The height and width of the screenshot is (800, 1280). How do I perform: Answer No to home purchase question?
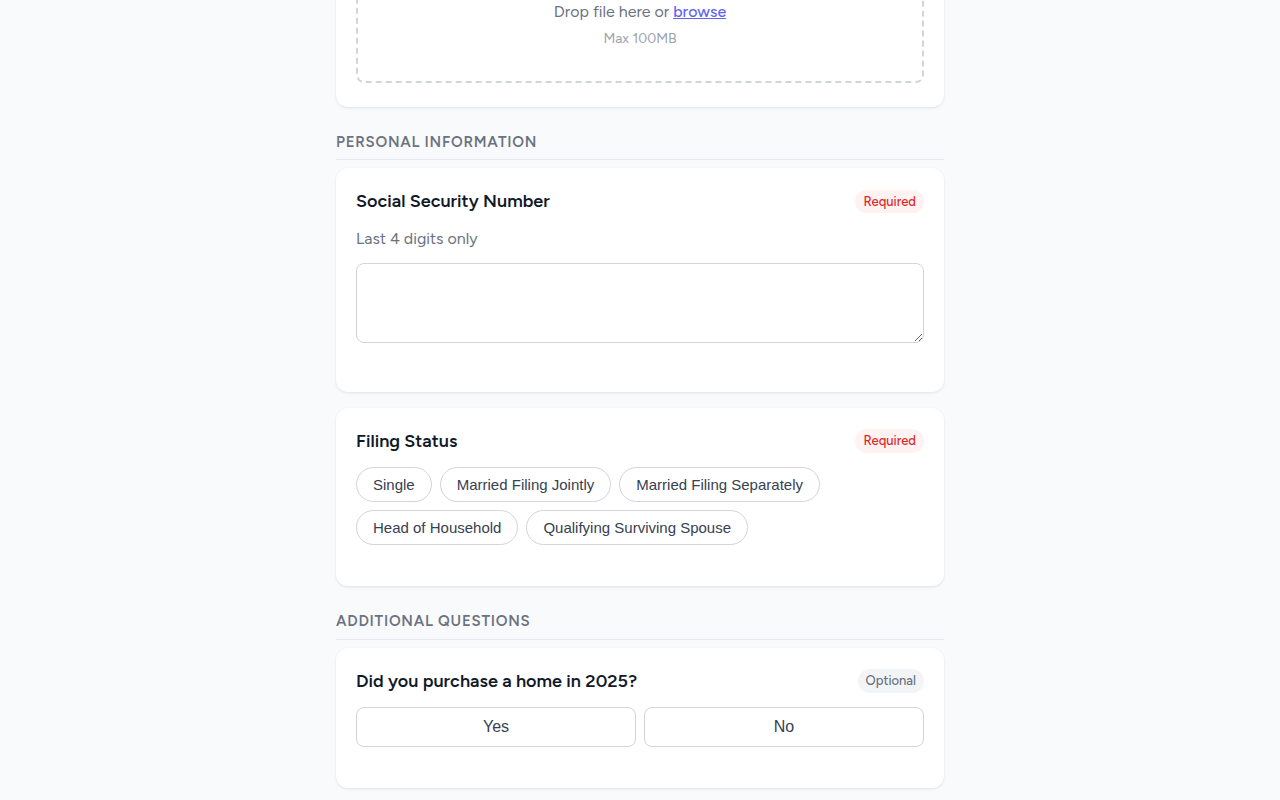(783, 726)
